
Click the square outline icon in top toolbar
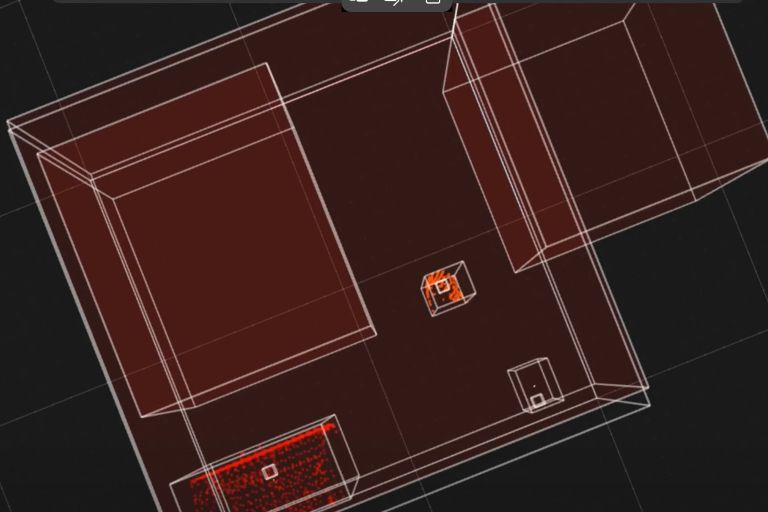coord(433,2)
